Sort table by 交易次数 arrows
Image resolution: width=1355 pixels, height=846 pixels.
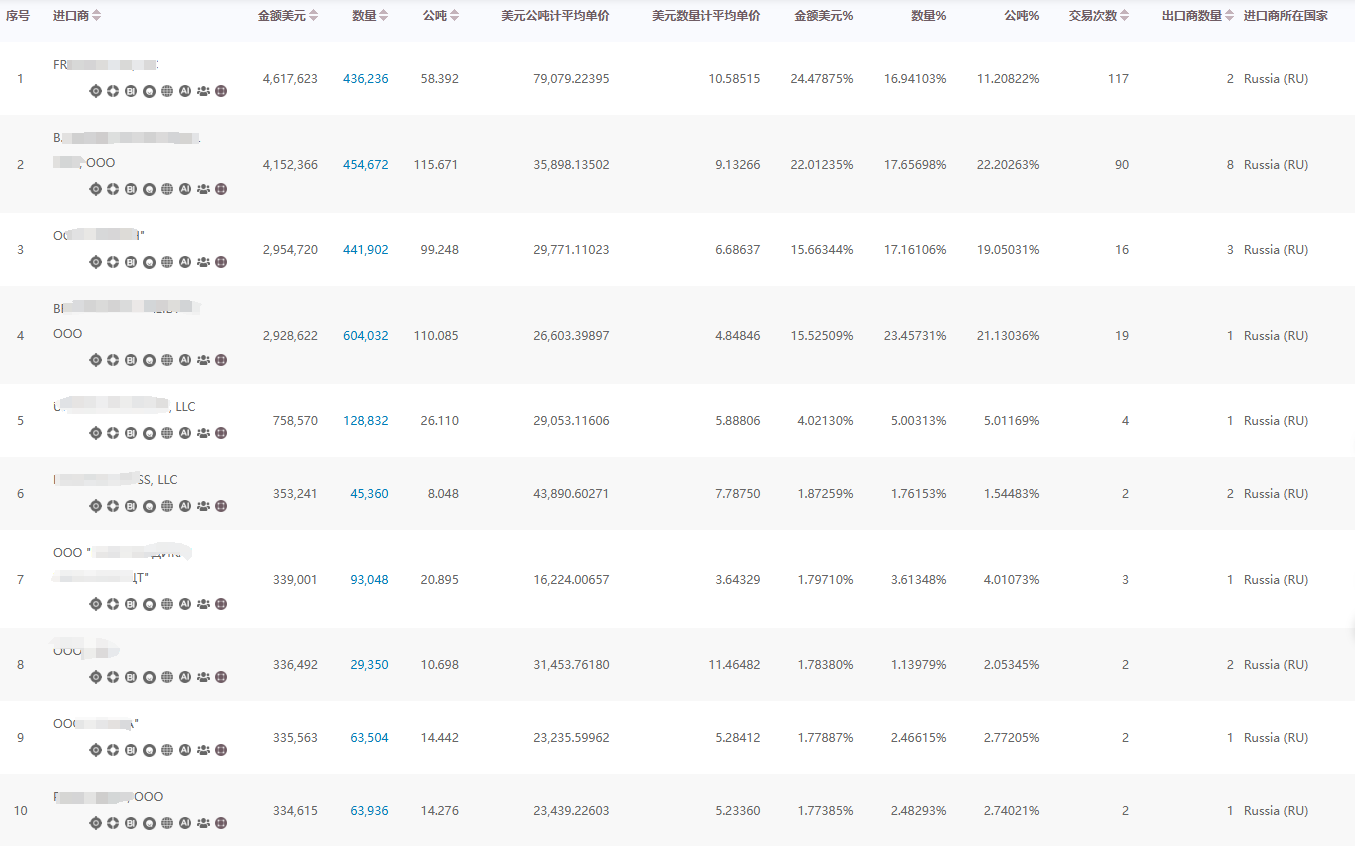pos(1125,16)
